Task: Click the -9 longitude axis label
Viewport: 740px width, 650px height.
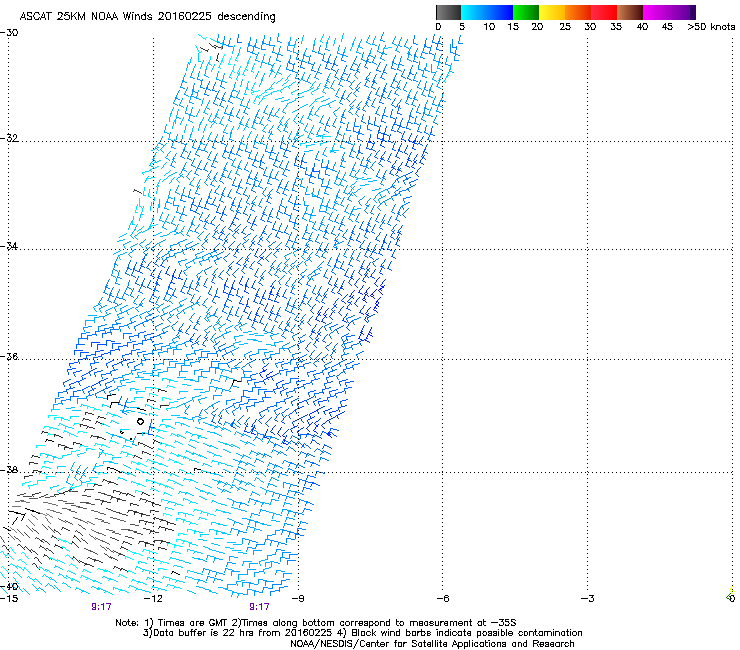Action: pos(298,599)
